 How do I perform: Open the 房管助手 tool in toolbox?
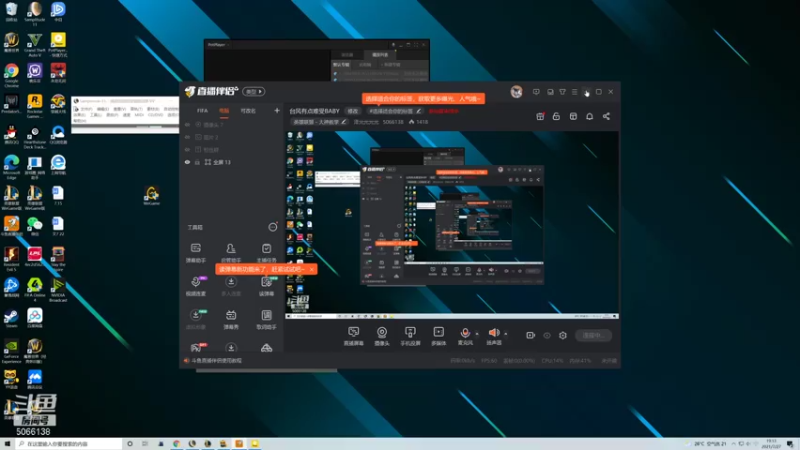231,253
